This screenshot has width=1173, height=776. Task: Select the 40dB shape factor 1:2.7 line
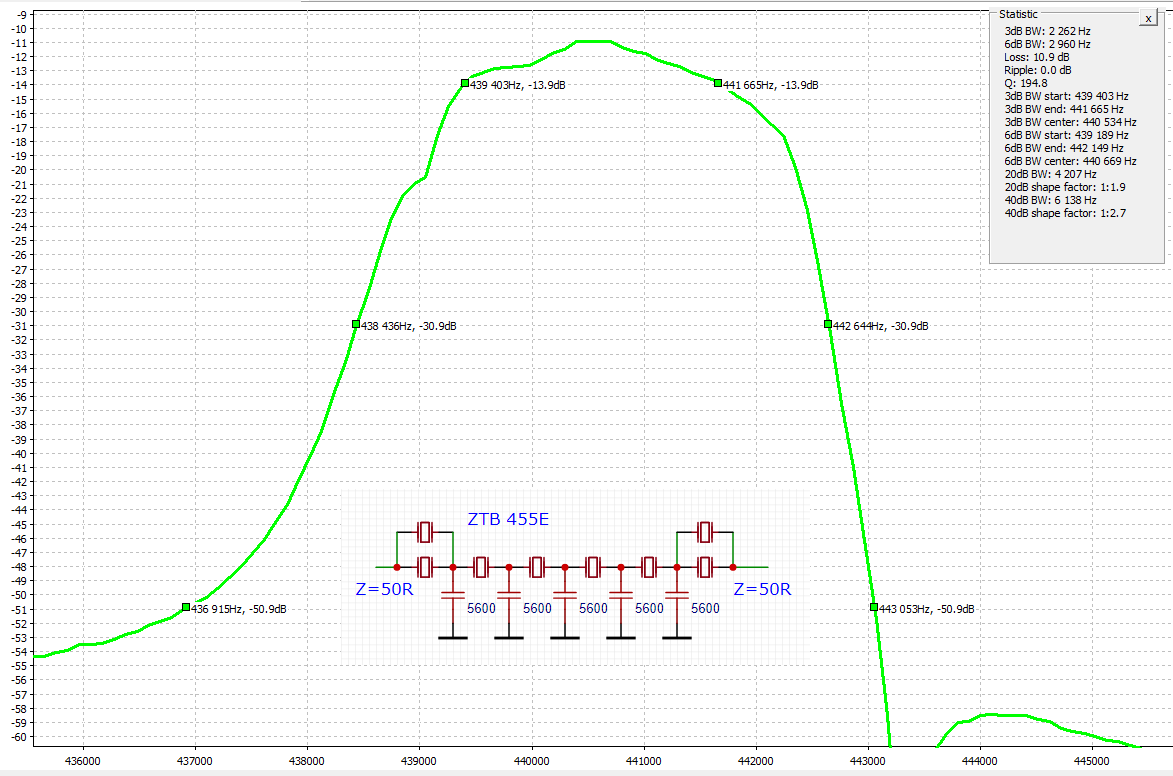pyautogui.click(x=1059, y=213)
